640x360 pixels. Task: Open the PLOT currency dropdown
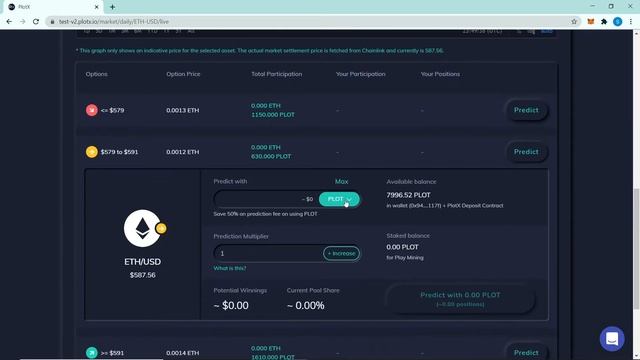(339, 199)
